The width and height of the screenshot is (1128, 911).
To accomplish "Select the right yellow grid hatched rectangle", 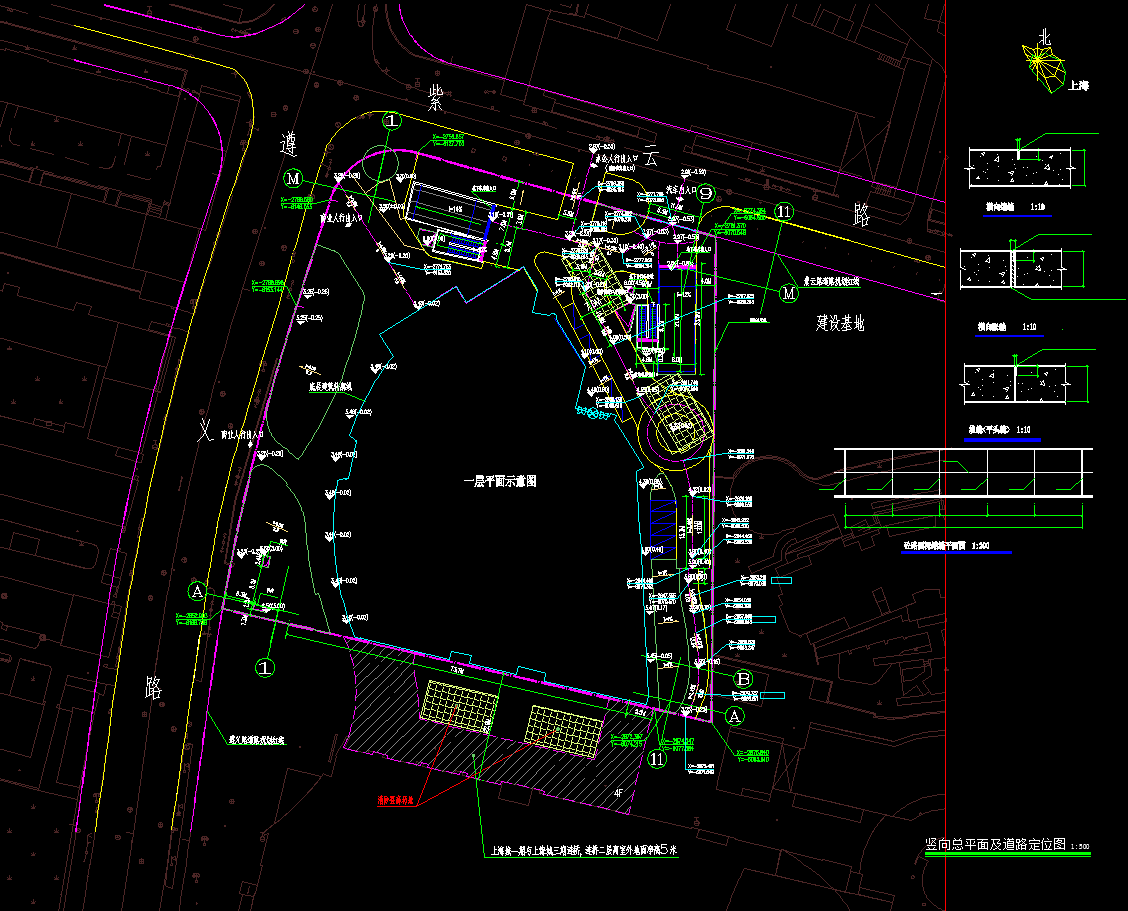I will pyautogui.click(x=564, y=731).
